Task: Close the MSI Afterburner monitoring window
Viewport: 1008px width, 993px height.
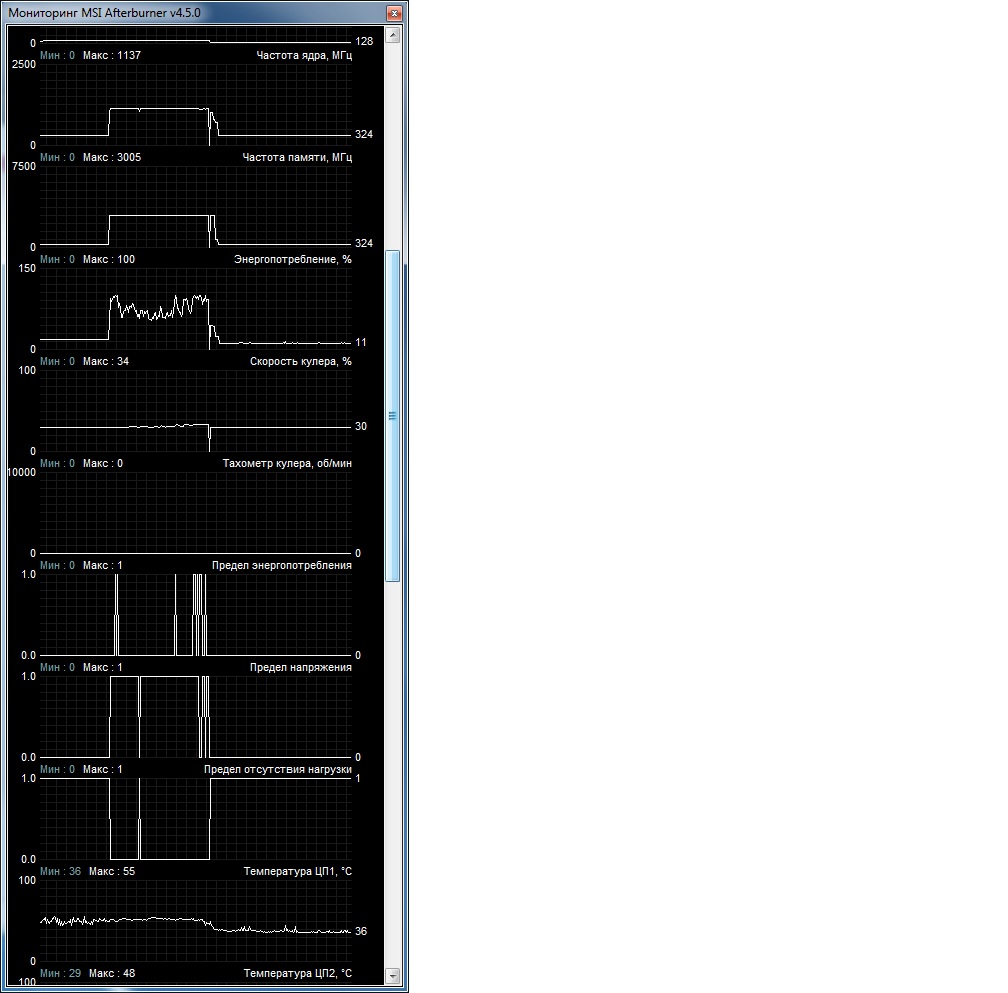Action: pyautogui.click(x=394, y=13)
